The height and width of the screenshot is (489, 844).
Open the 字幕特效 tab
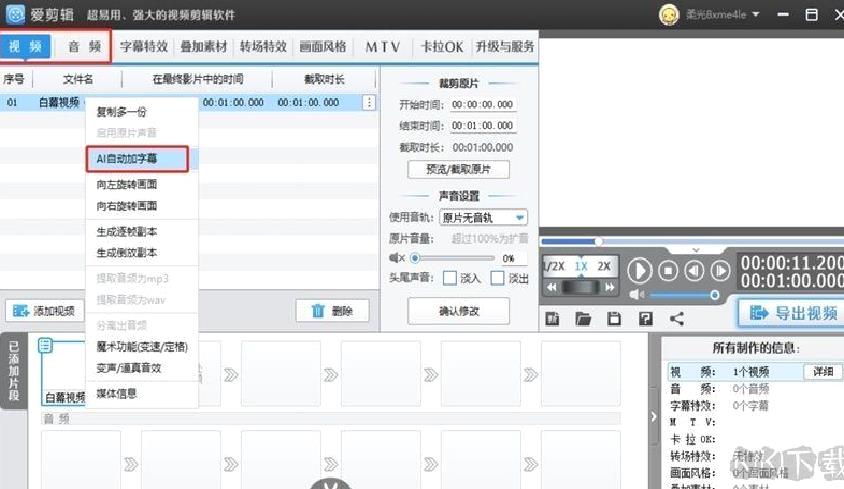(144, 47)
